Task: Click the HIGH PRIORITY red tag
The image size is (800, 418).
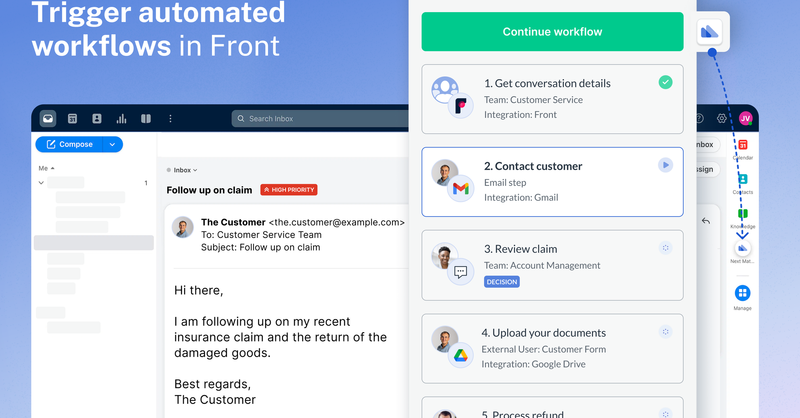Action: (288, 189)
